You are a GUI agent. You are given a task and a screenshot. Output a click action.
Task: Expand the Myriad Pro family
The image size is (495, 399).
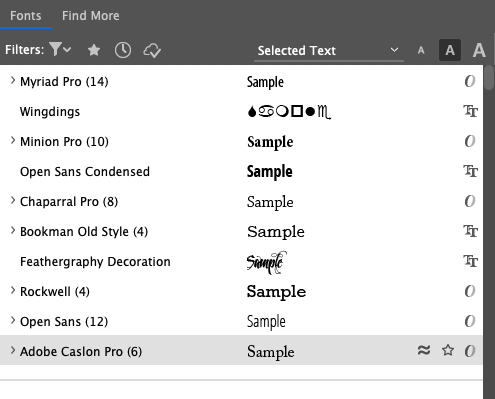(x=13, y=81)
